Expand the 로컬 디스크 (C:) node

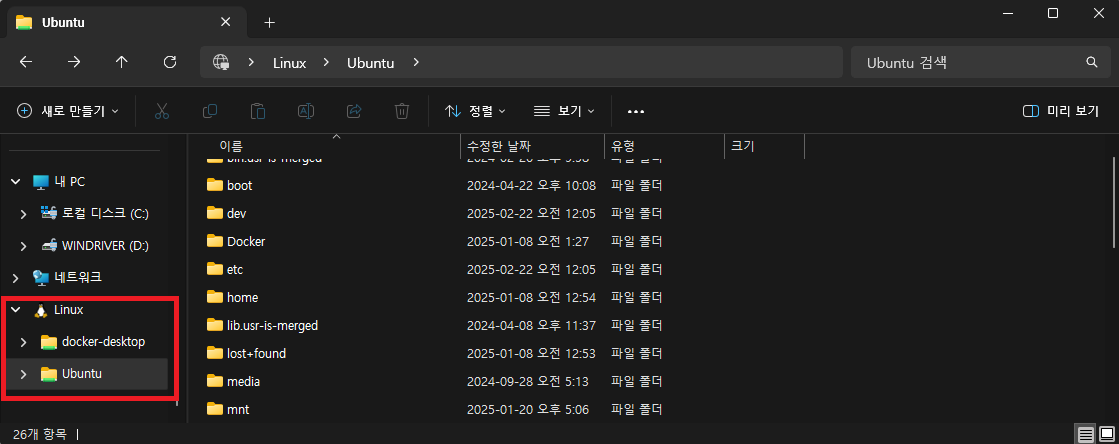[x=24, y=213]
